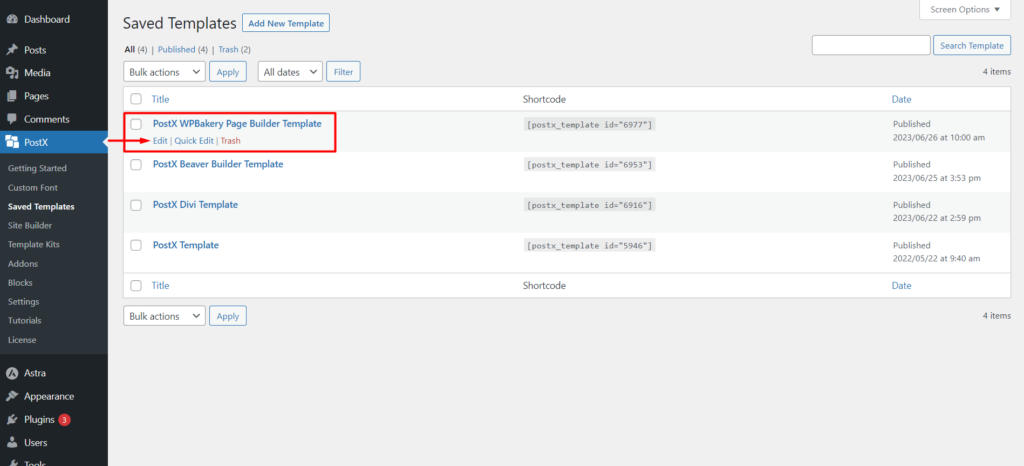This screenshot has width=1024, height=466.
Task: Click the Users person icon
Action: (x=12, y=443)
